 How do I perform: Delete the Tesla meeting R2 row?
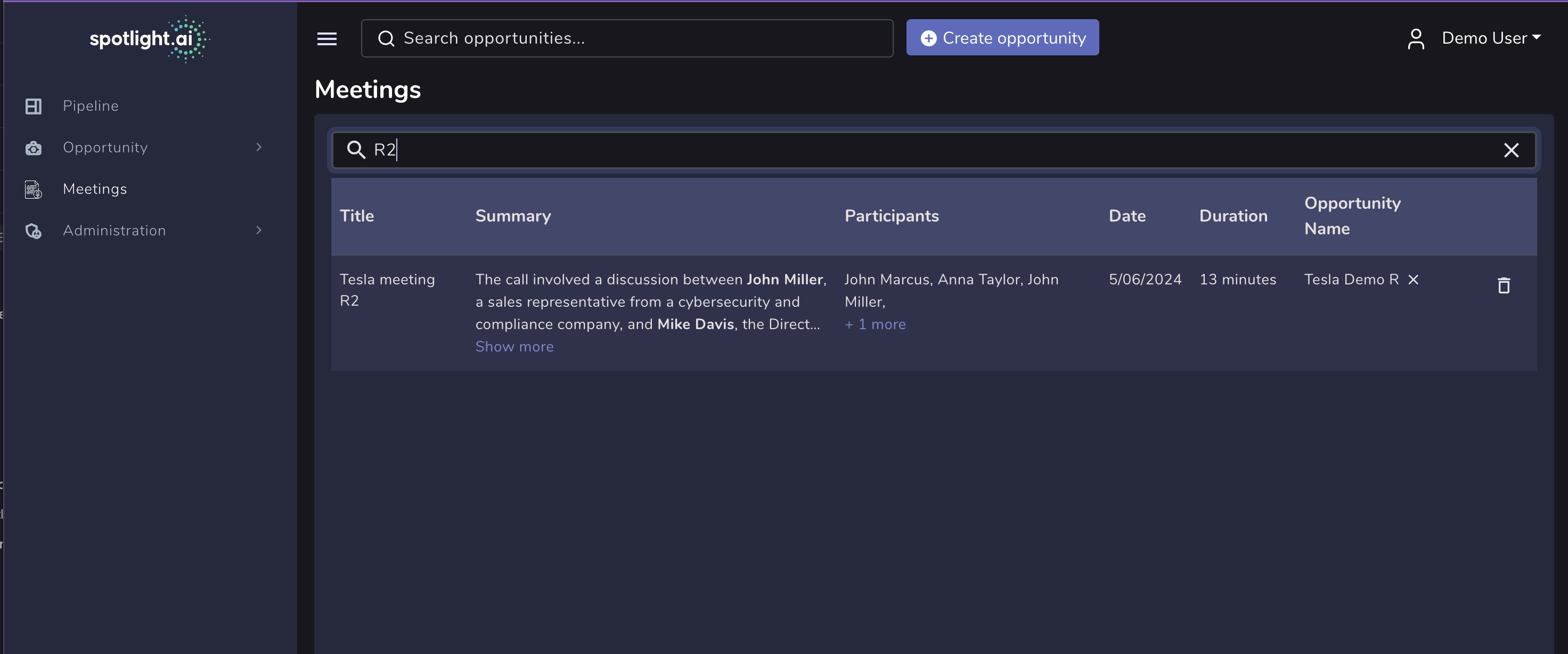coord(1504,285)
